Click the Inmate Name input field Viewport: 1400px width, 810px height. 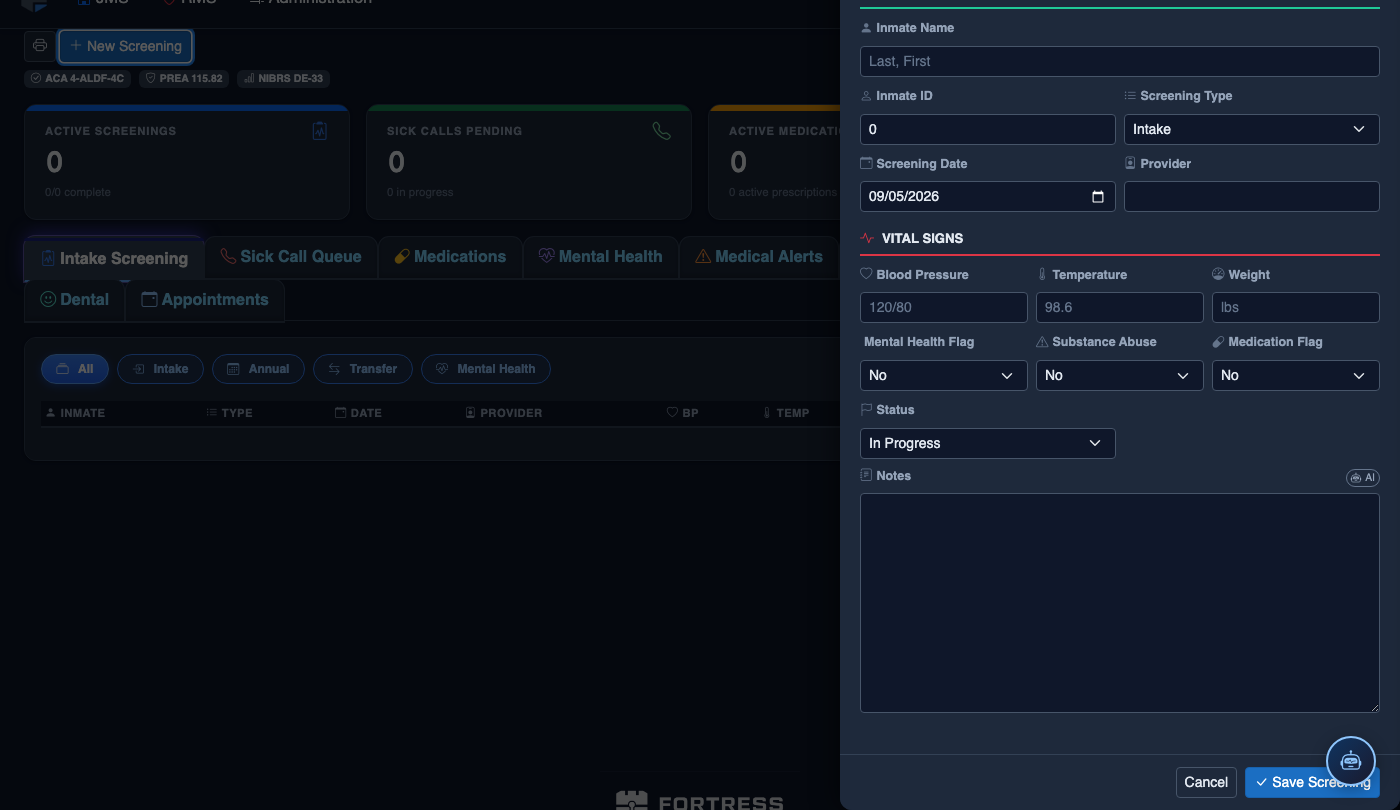1120,61
